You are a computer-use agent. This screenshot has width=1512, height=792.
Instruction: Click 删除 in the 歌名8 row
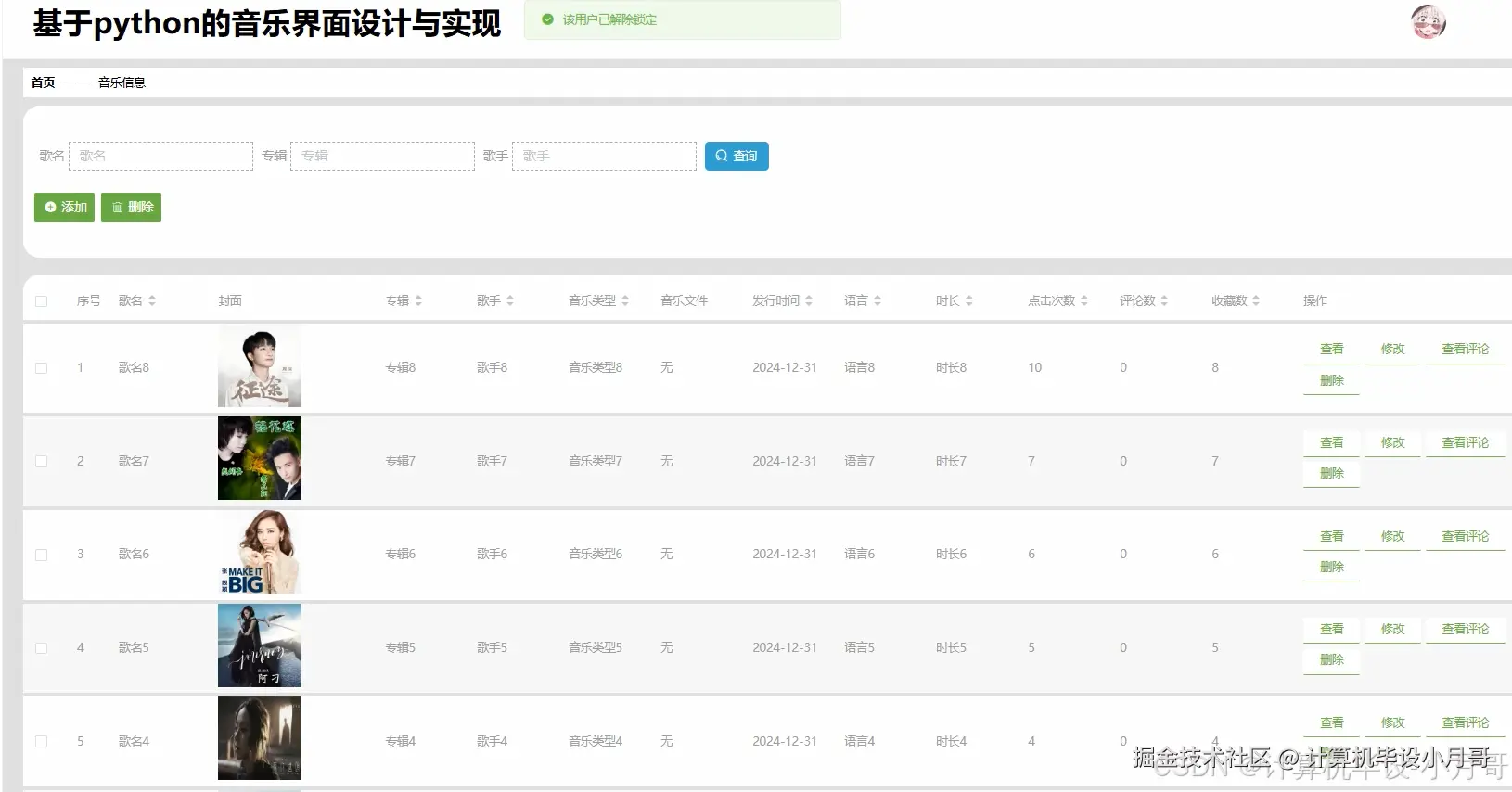click(x=1331, y=380)
